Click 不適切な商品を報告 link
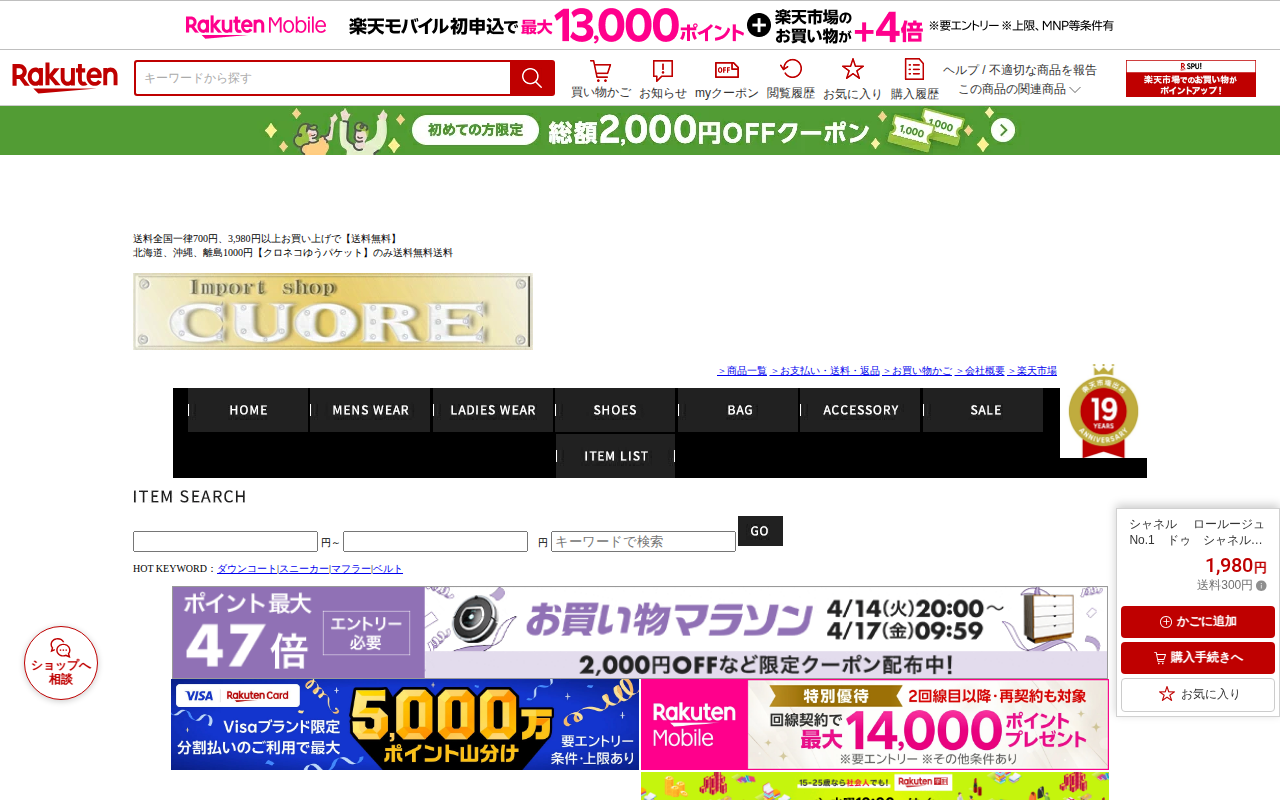1280x800 pixels. coord(1043,70)
